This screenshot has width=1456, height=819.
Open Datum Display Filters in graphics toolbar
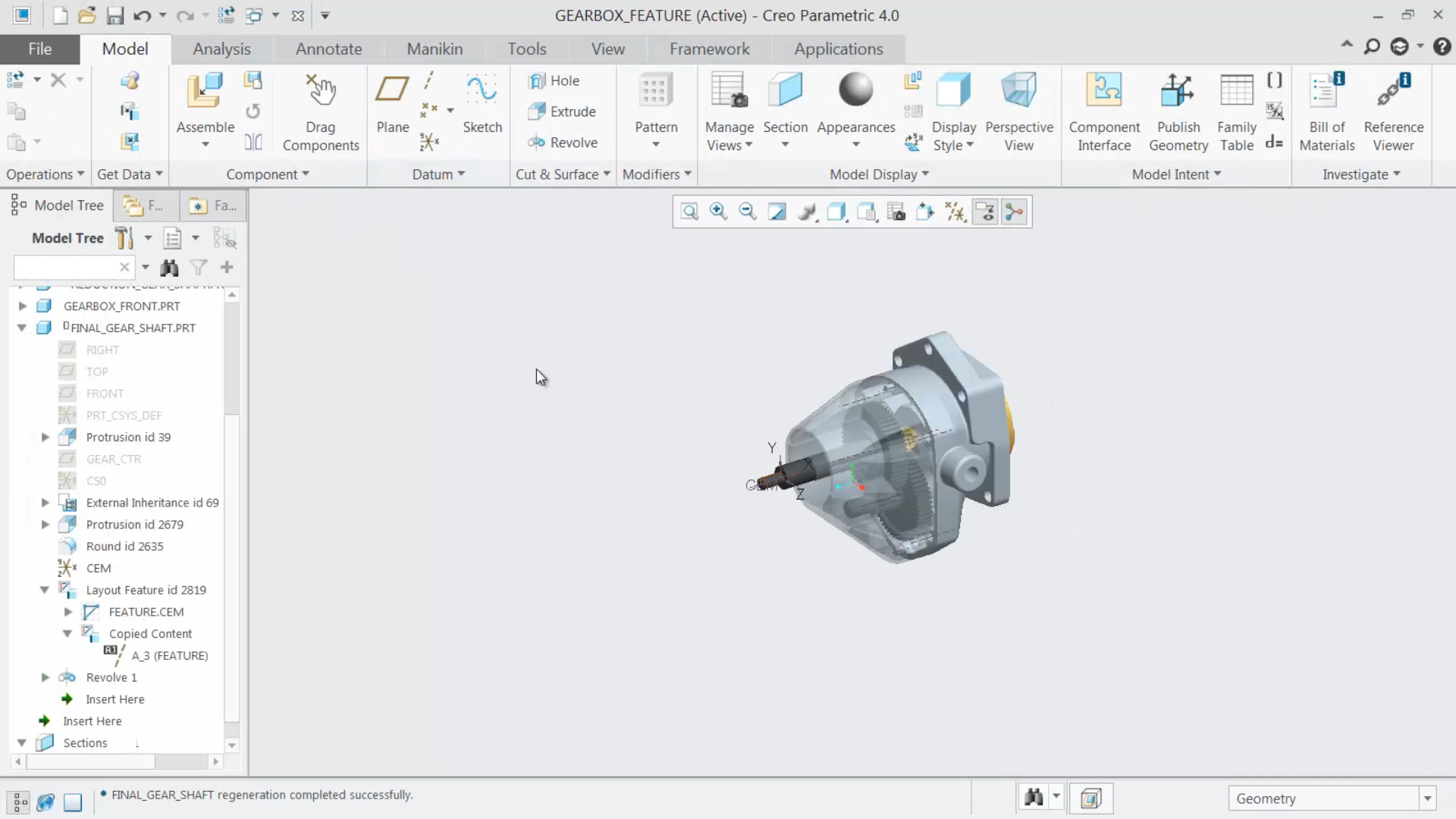tap(955, 212)
